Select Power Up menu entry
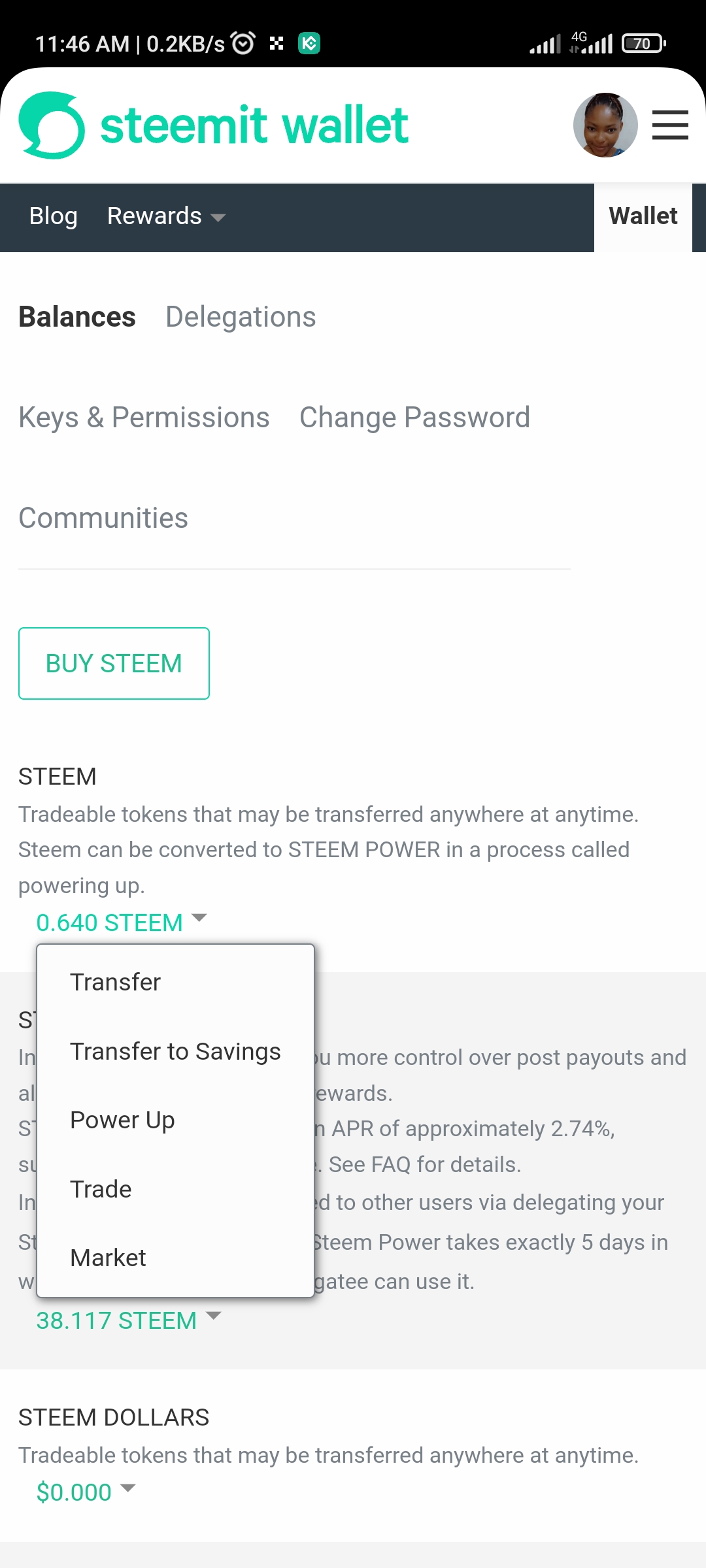Screen dimensions: 706x1568 coord(122,1120)
